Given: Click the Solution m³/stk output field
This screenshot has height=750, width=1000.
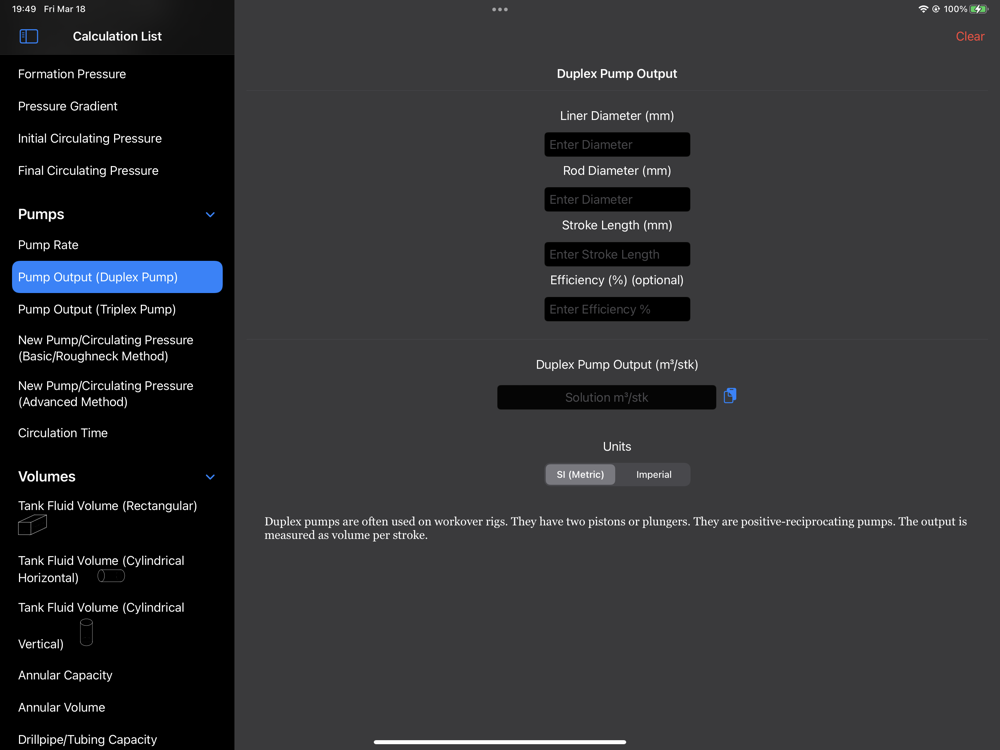Looking at the screenshot, I should point(607,397).
